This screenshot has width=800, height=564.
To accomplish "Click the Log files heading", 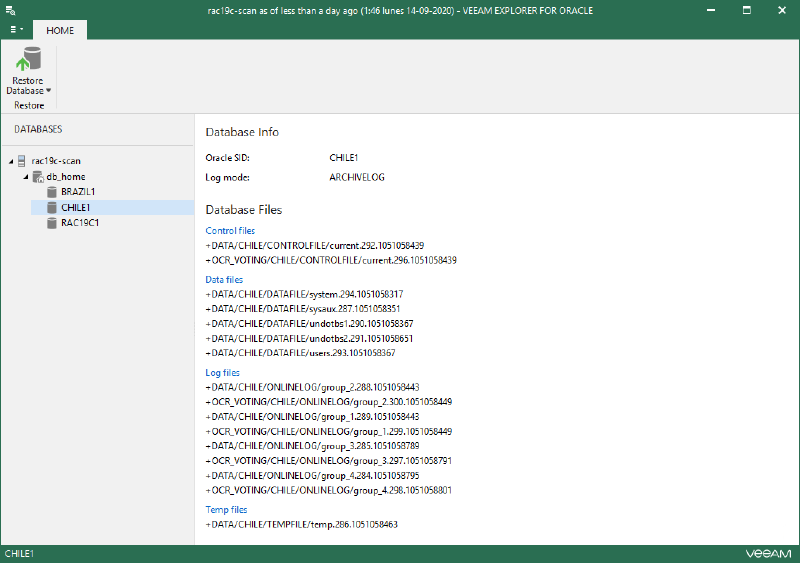I will pos(222,373).
